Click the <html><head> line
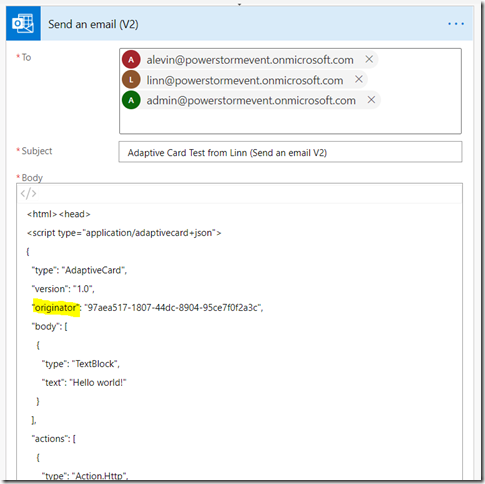485x484 pixels. [59, 214]
